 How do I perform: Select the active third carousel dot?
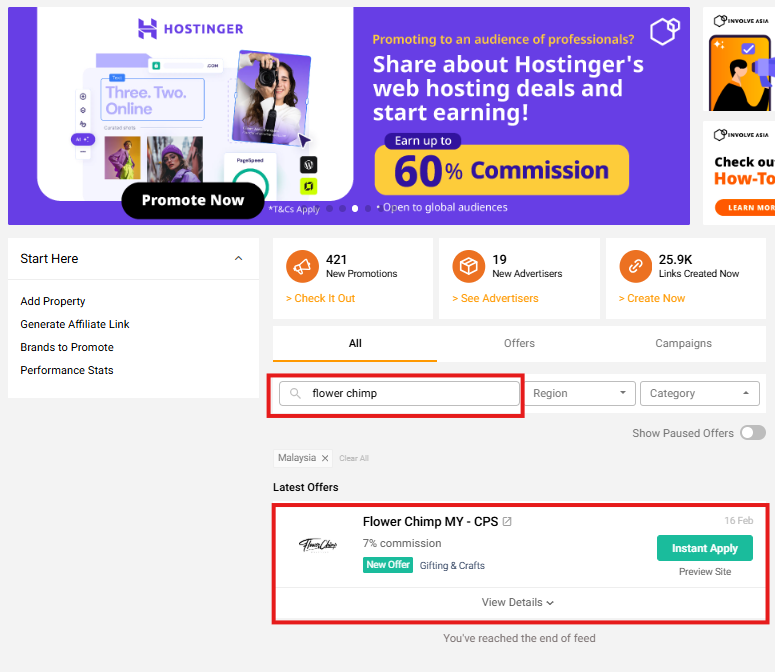[355, 209]
